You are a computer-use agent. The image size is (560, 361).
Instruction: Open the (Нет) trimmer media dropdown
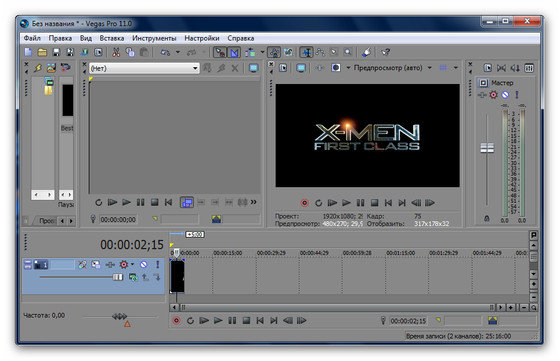(144, 68)
